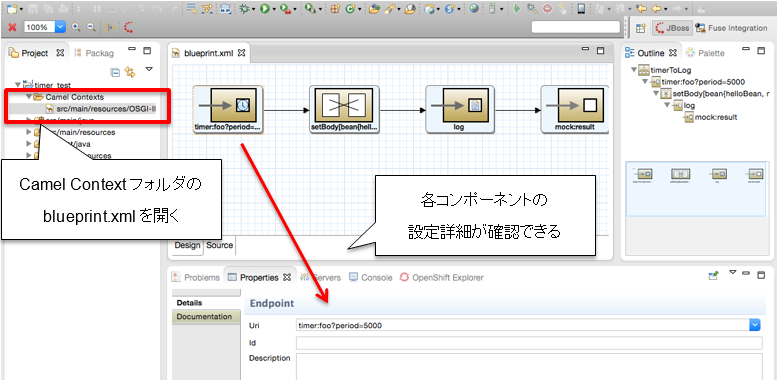Screen dimensions: 780x381
Task: Switch to Fuse Integration perspective
Action: pyautogui.click(x=731, y=28)
